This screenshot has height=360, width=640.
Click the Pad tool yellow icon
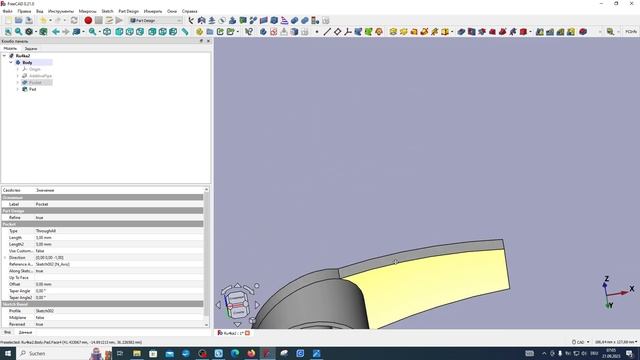(x=393, y=31)
